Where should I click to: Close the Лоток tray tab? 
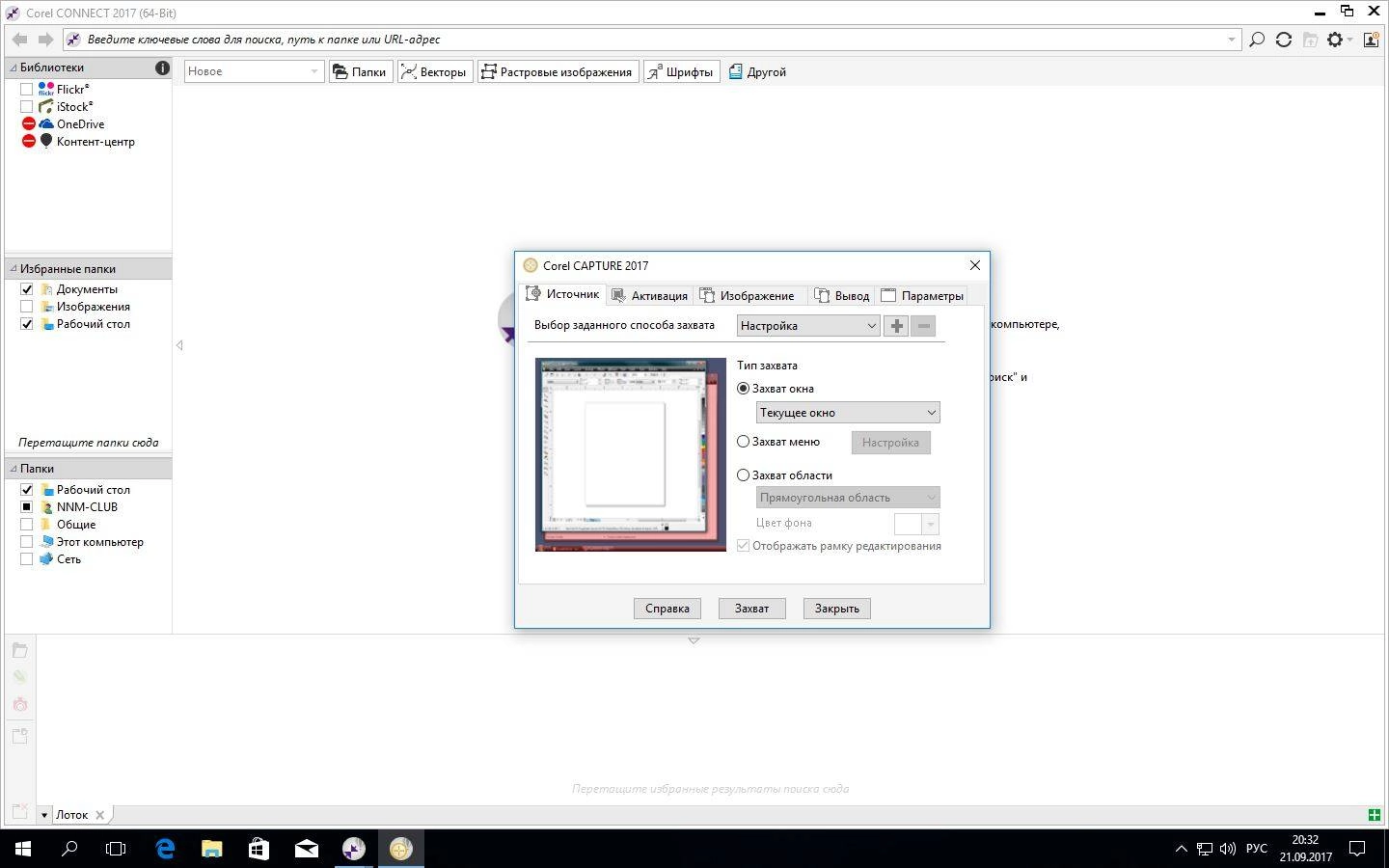[x=99, y=815]
